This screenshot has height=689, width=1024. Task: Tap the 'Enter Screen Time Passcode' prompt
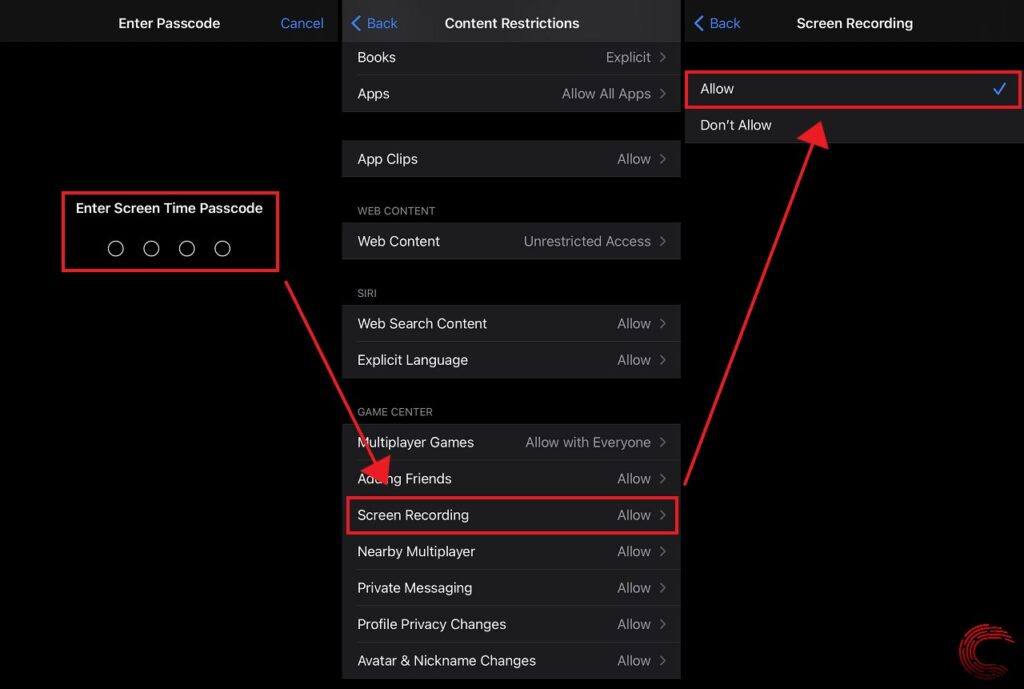[169, 208]
